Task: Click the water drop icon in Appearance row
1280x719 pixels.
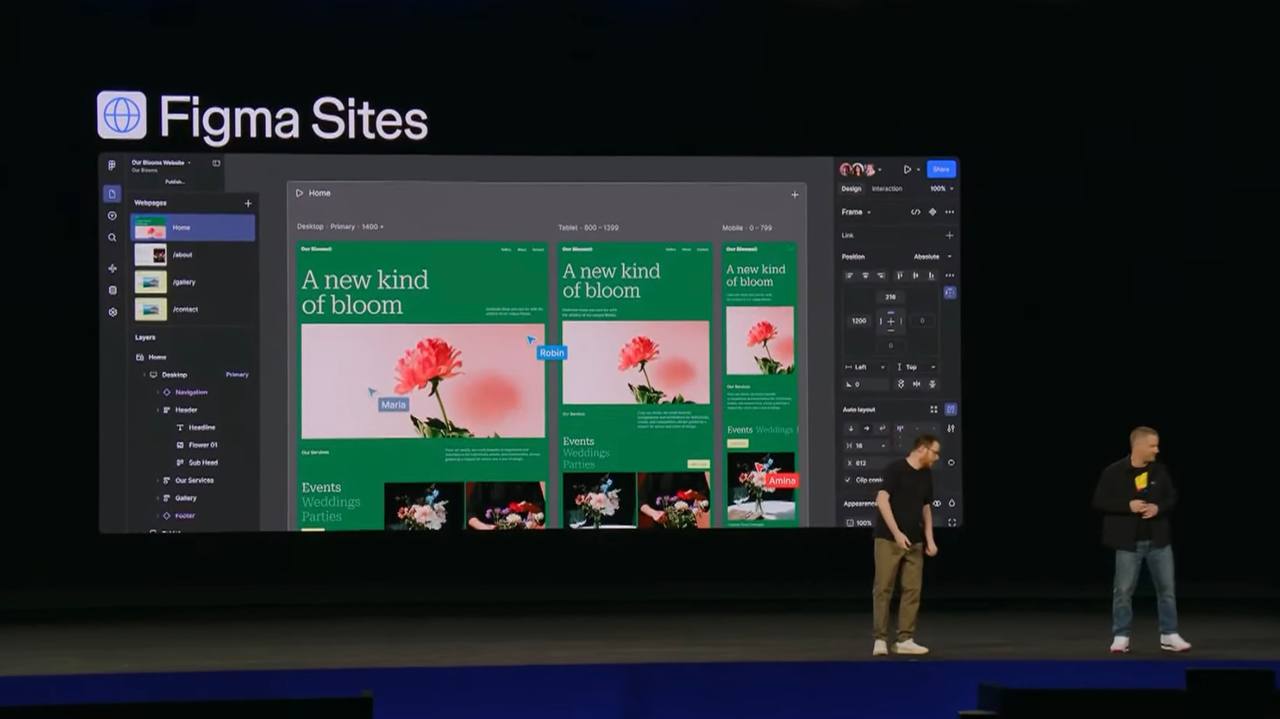Action: coord(951,503)
